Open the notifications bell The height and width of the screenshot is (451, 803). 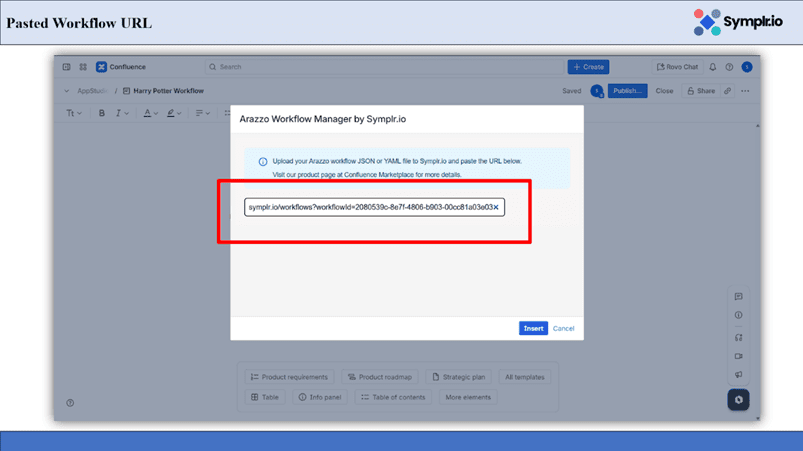tap(713, 67)
